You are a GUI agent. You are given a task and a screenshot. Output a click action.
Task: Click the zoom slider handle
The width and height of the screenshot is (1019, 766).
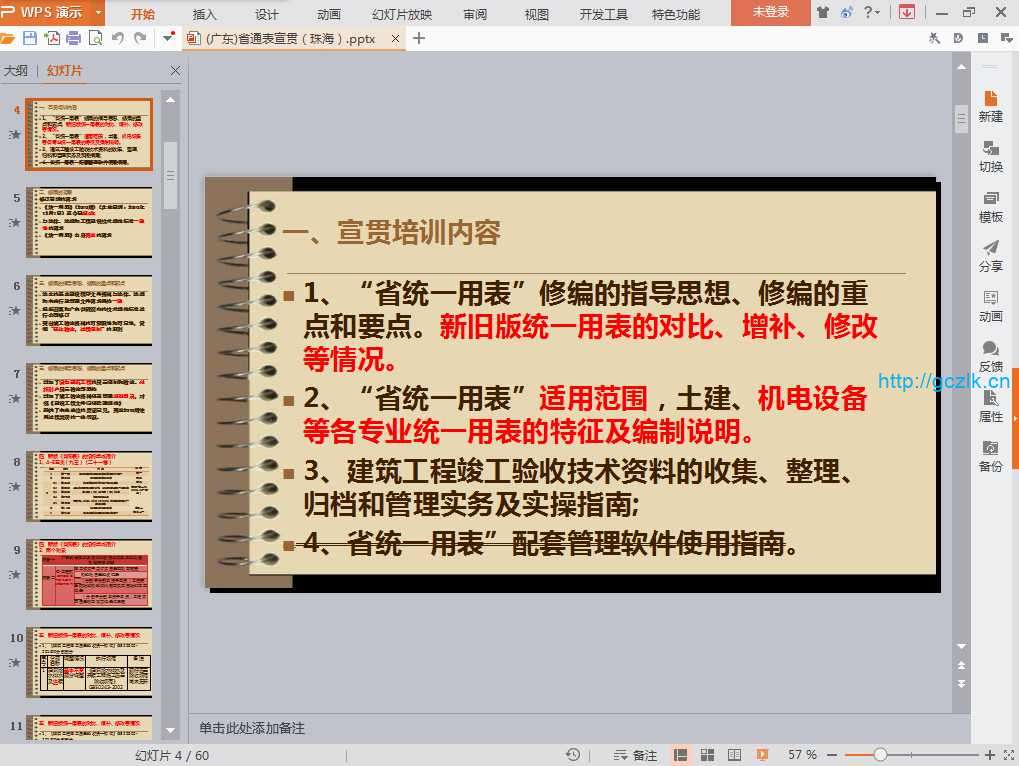click(880, 755)
